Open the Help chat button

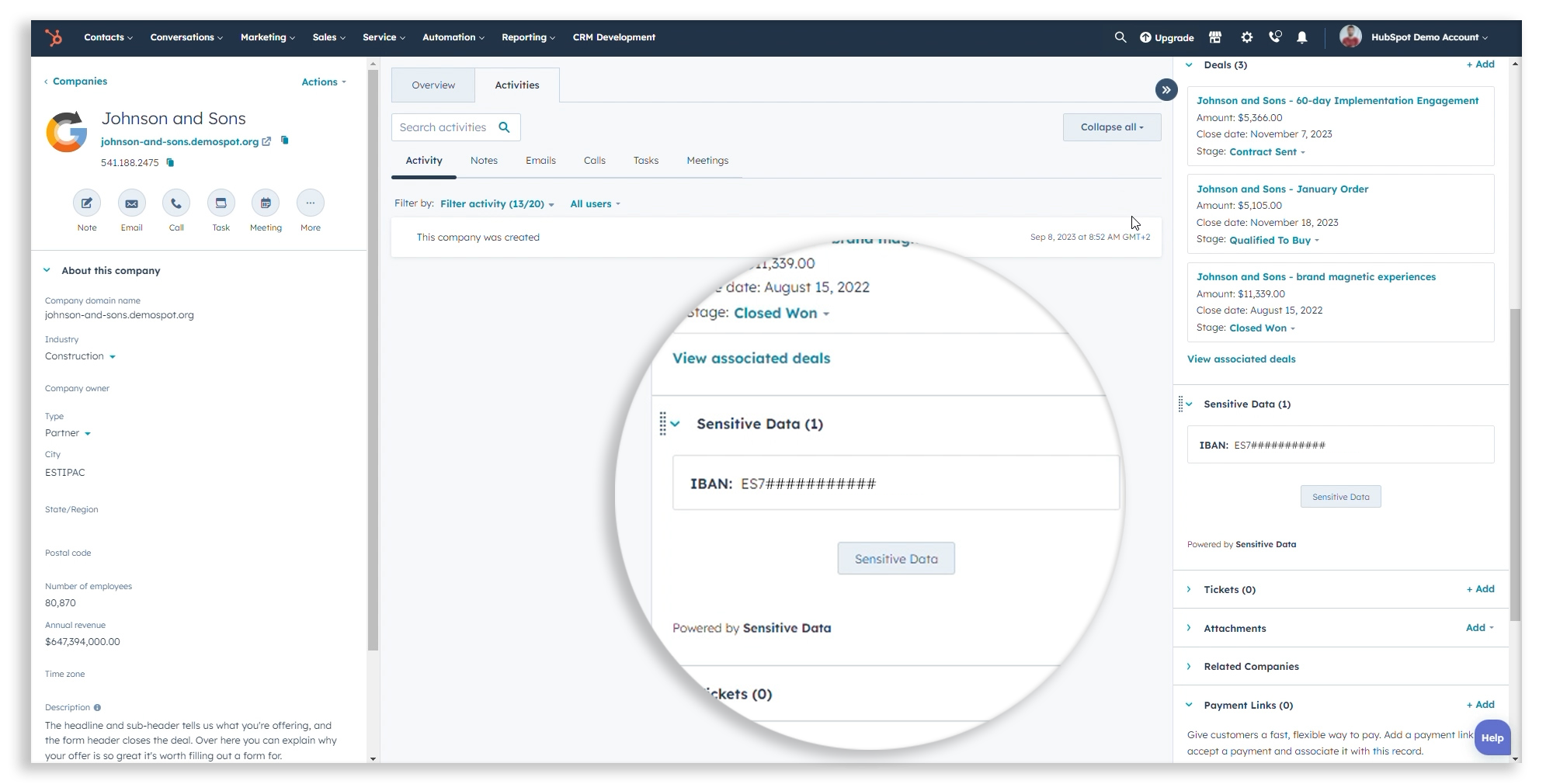tap(1492, 738)
